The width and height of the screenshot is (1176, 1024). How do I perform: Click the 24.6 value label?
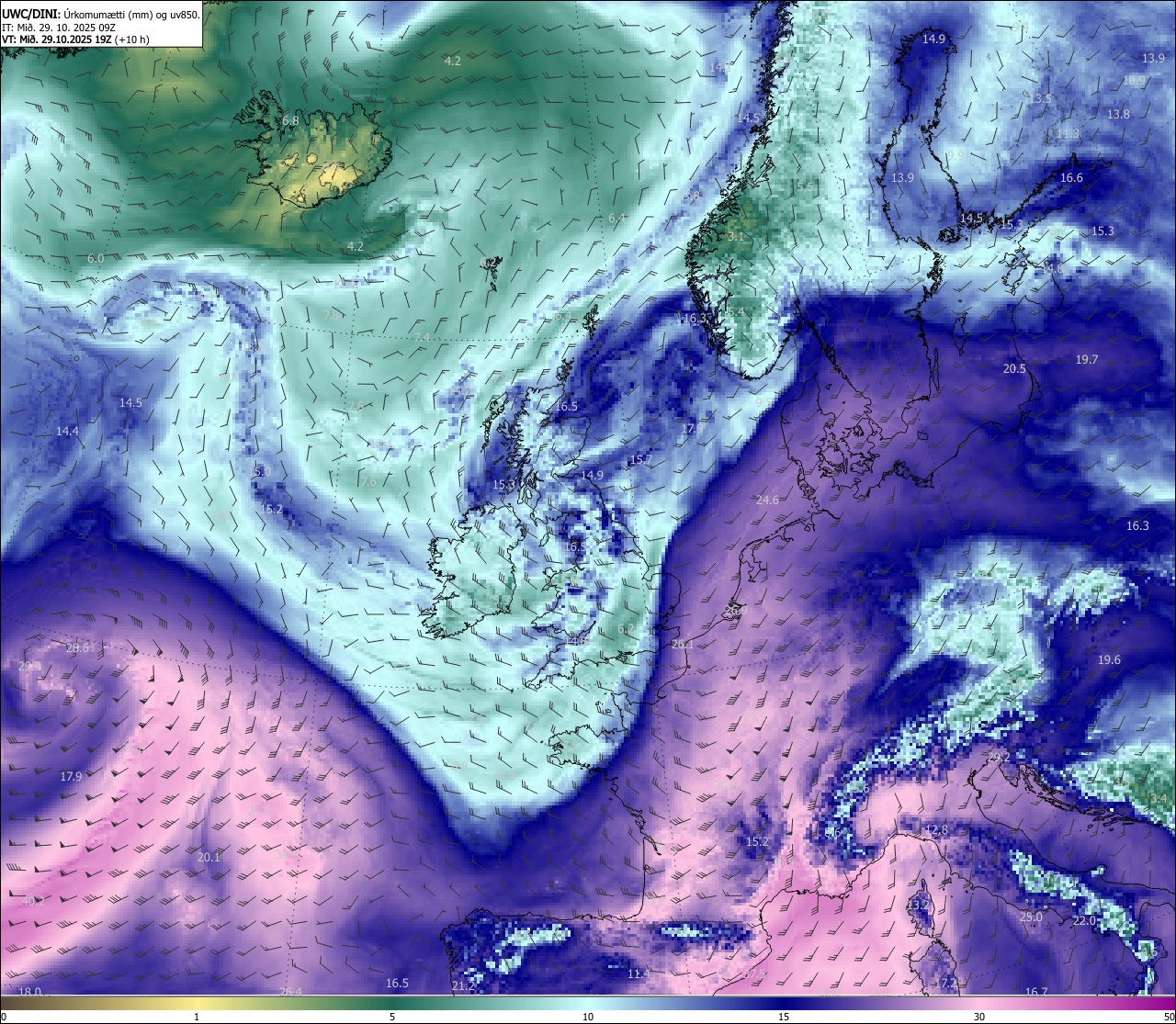[x=767, y=501]
